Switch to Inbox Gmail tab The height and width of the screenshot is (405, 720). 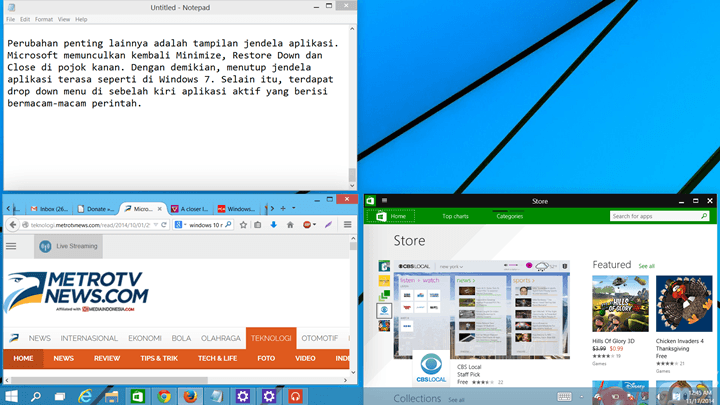(49, 209)
